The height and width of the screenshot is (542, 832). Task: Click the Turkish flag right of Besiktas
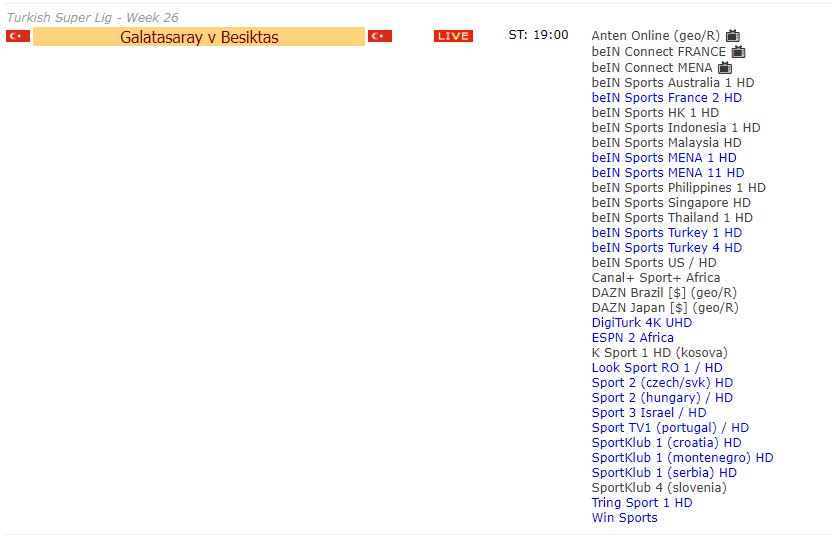[380, 36]
